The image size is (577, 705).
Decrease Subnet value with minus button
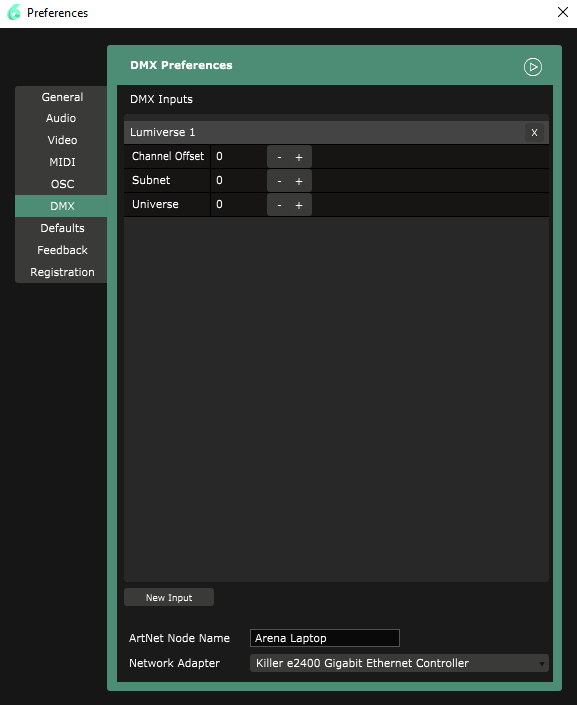(279, 181)
